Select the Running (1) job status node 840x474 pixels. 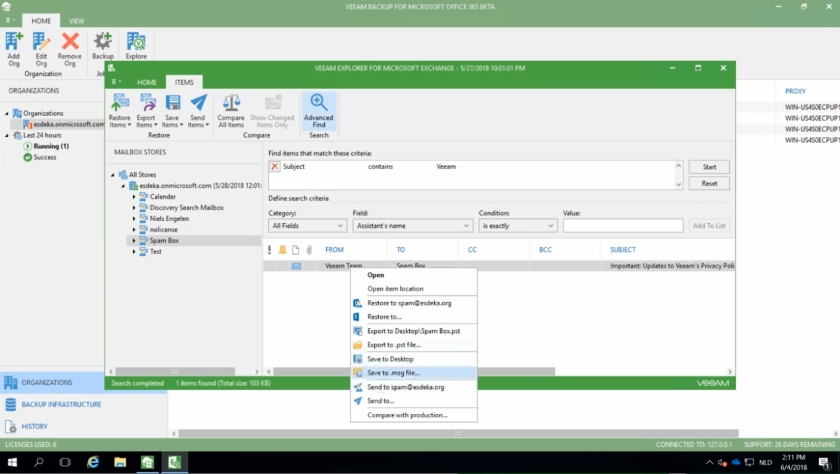(51, 146)
